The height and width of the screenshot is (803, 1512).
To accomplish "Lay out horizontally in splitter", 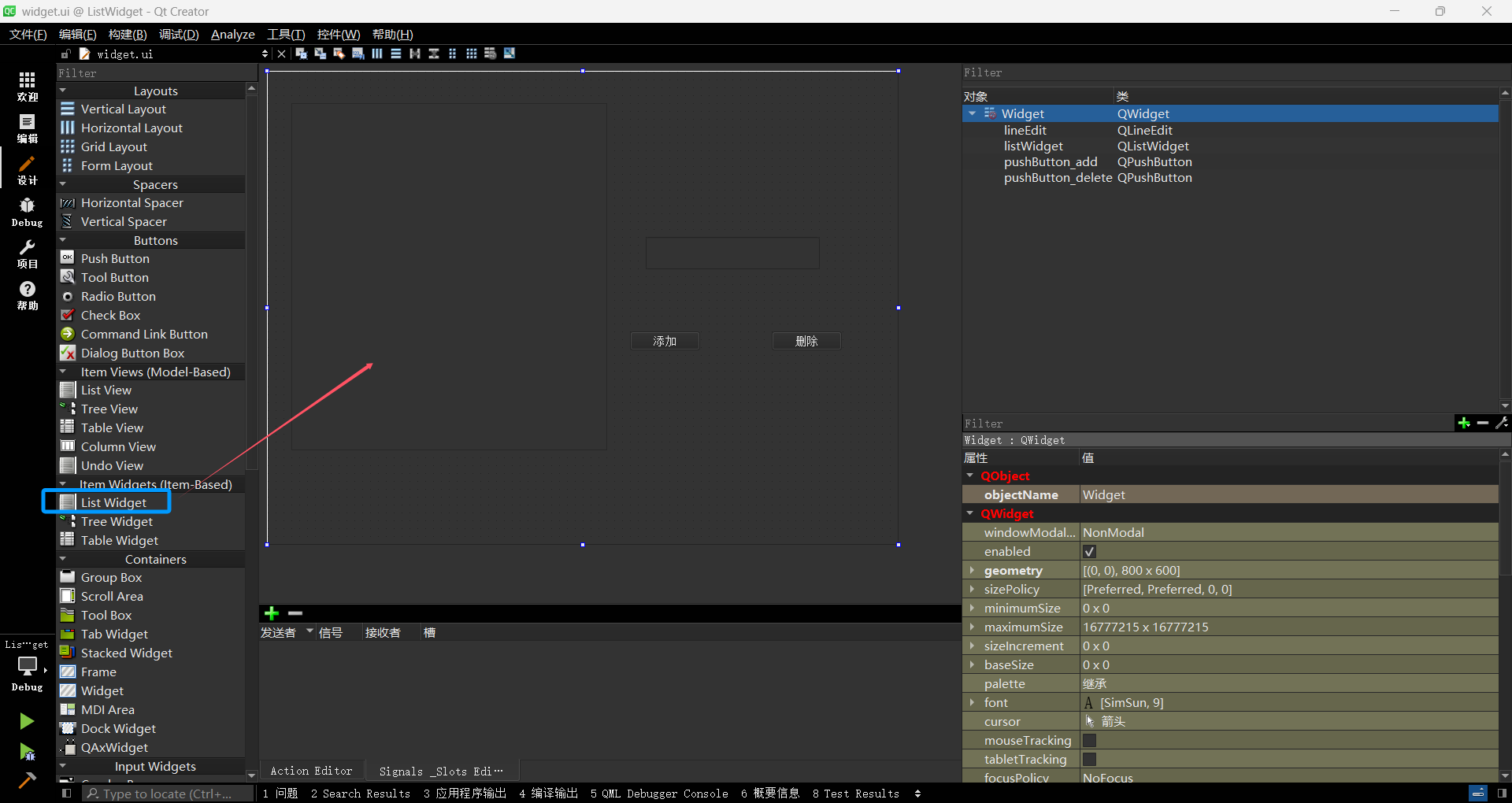I will 415,54.
